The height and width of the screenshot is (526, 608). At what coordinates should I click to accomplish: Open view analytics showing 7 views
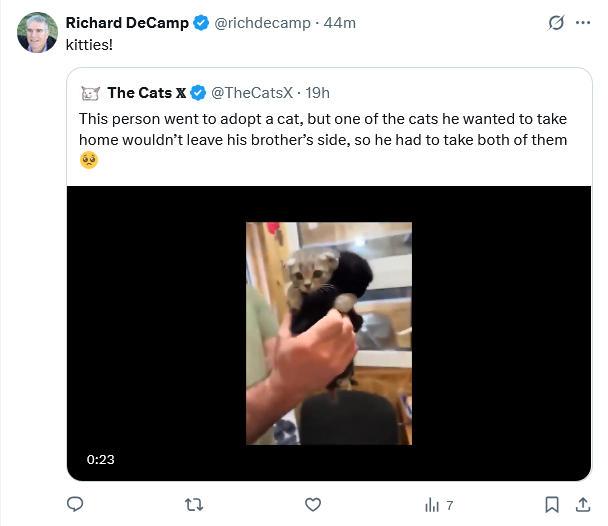coord(439,505)
